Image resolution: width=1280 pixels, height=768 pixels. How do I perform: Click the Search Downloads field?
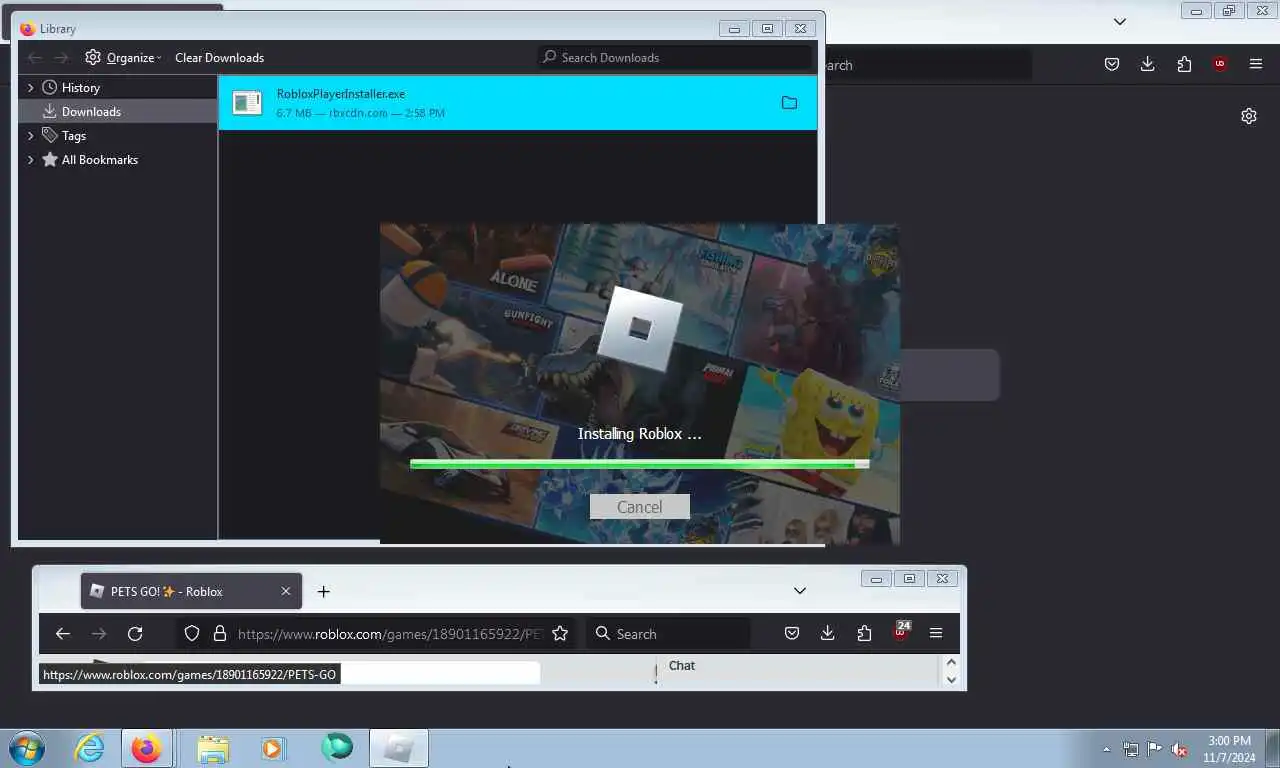(x=675, y=57)
